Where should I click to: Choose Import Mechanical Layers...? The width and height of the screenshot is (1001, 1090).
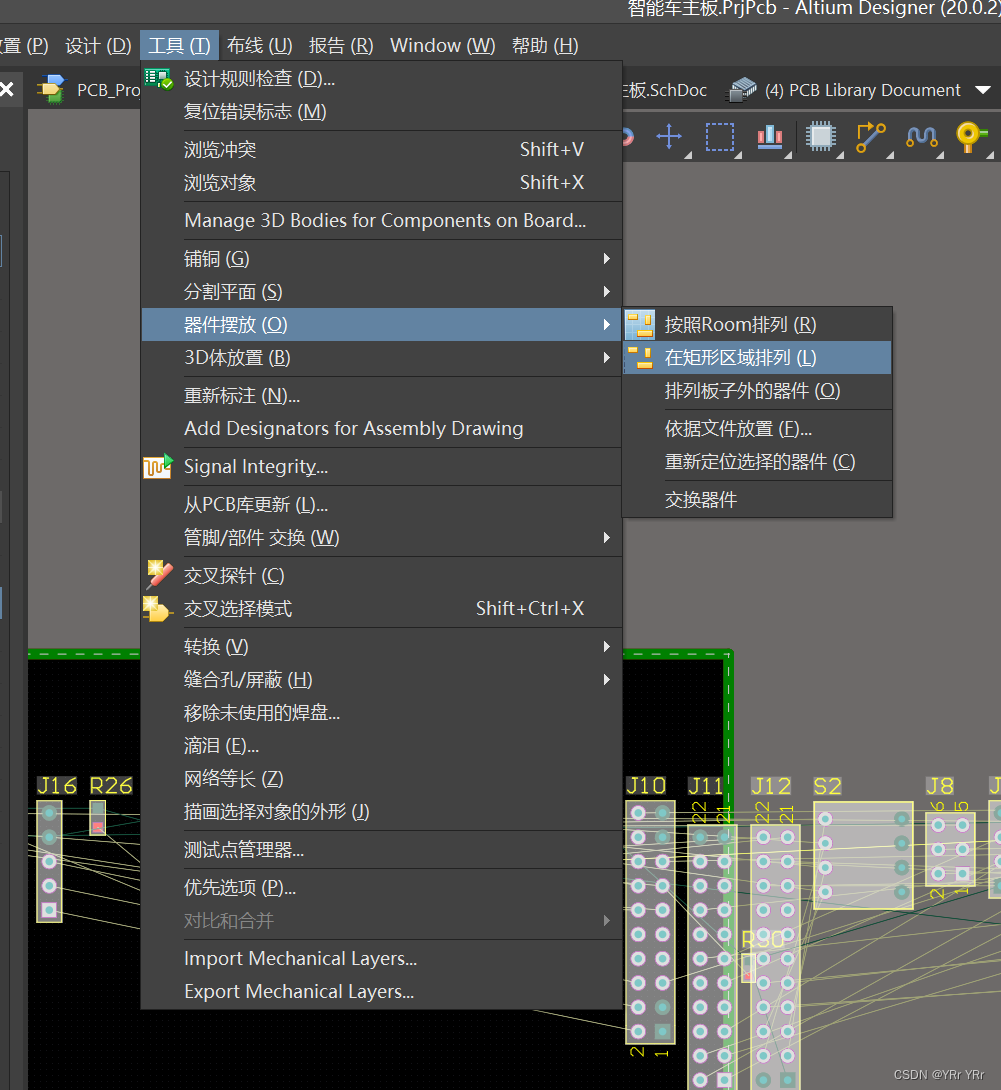click(381, 959)
